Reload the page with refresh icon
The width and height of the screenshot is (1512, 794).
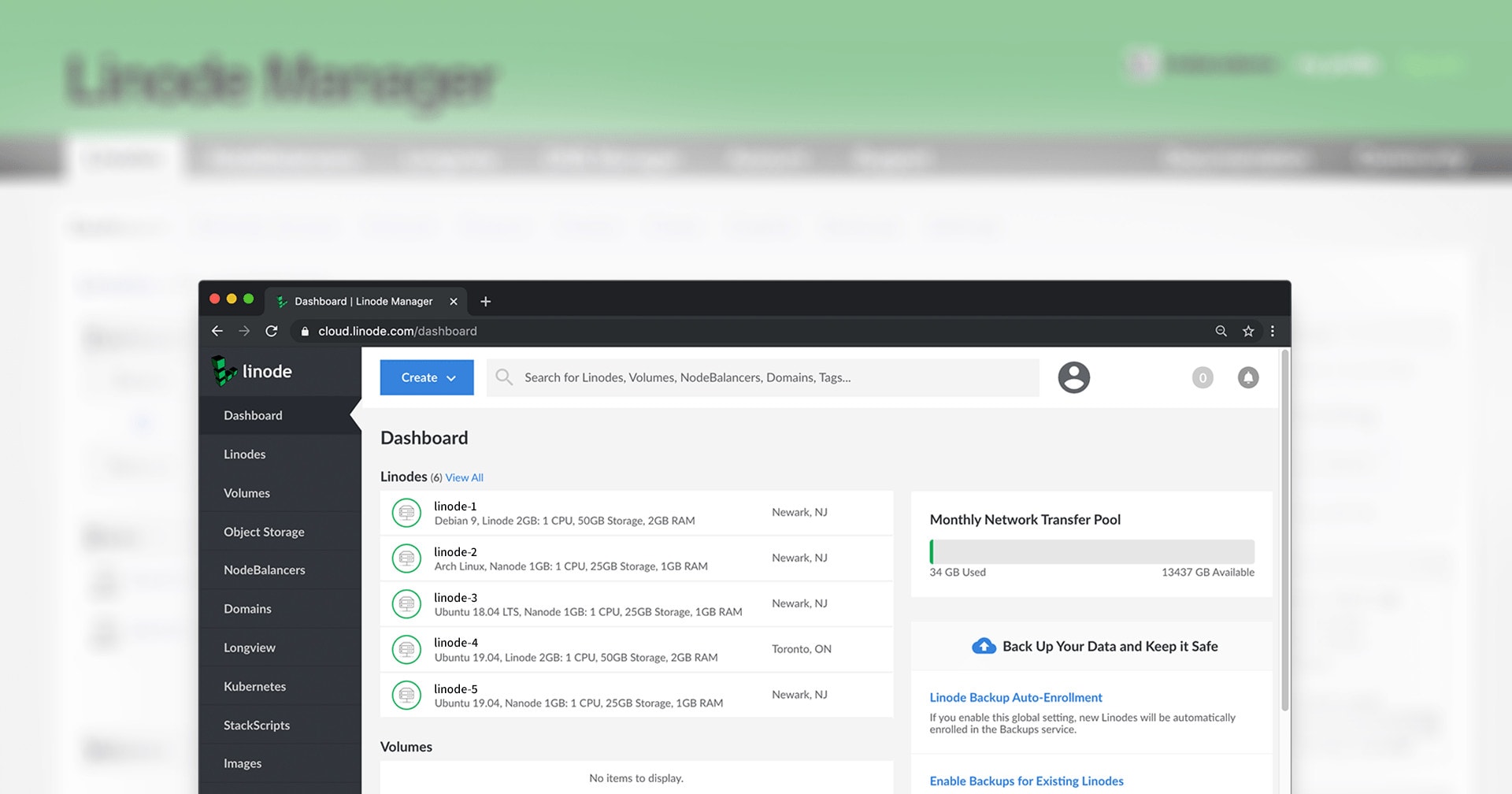coord(272,332)
